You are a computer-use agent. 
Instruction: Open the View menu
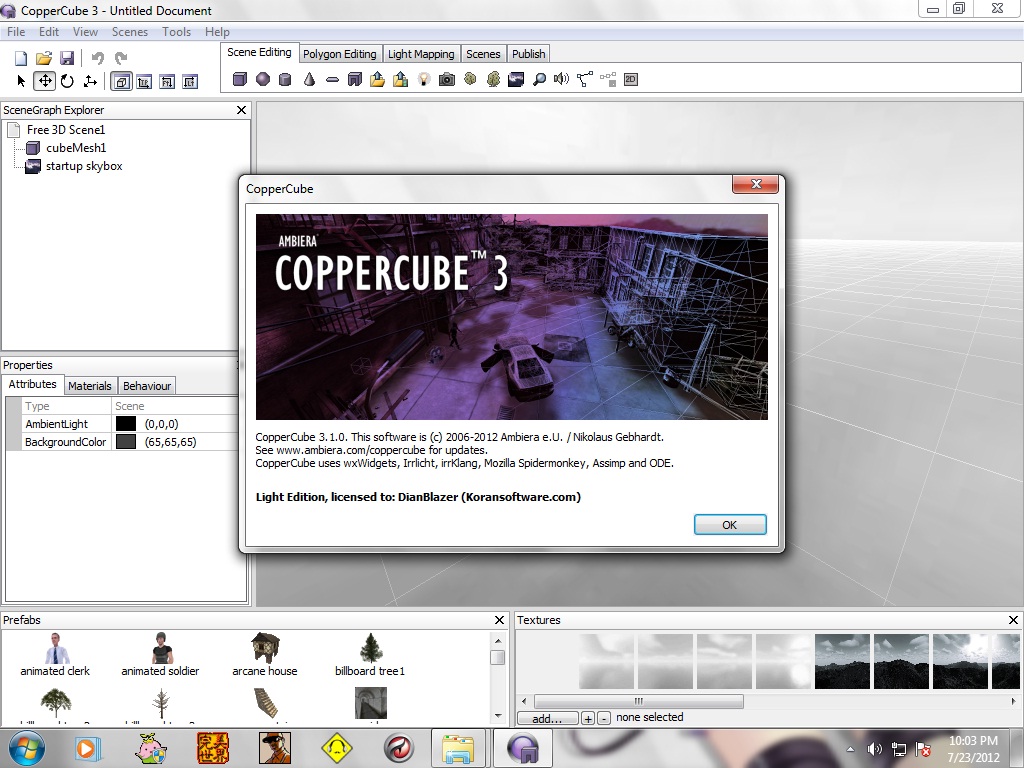pos(86,31)
